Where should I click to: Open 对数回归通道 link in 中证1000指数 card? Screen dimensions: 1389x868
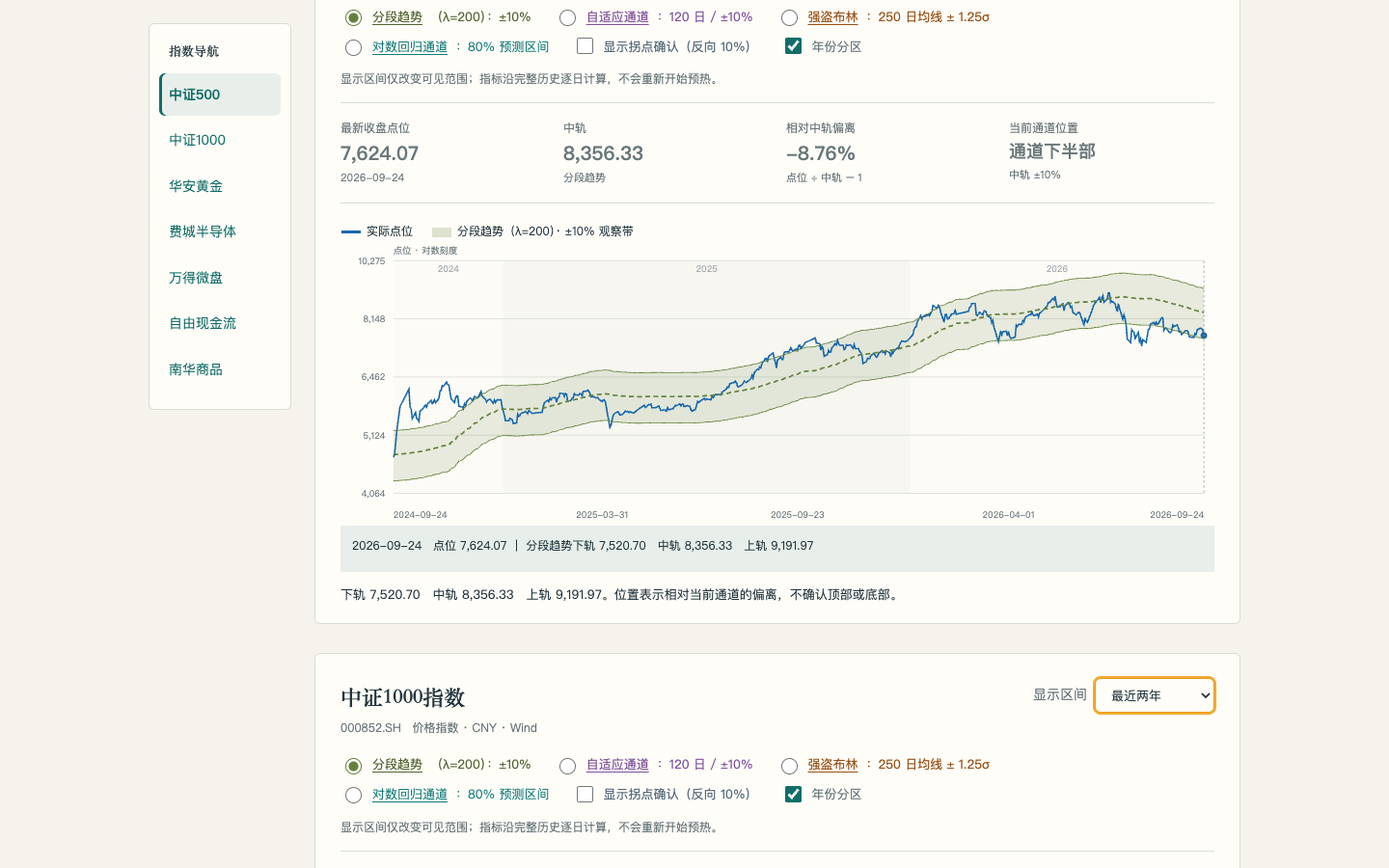click(x=410, y=795)
